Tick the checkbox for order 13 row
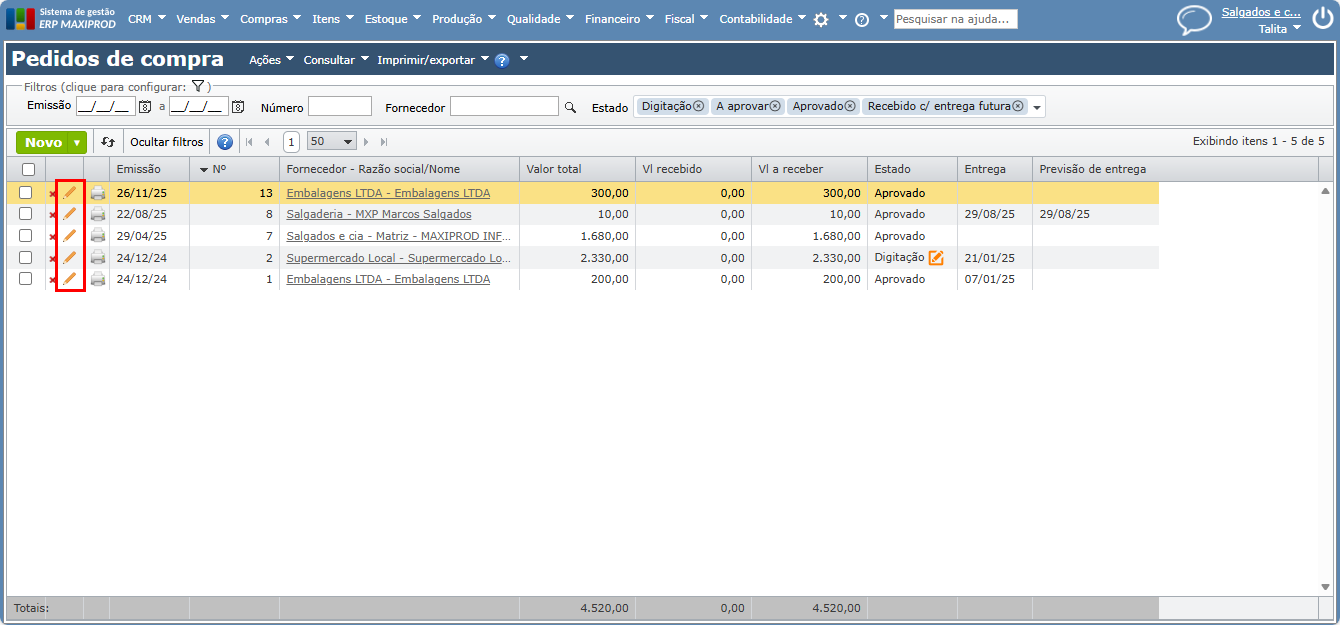1340x625 pixels. (x=26, y=193)
